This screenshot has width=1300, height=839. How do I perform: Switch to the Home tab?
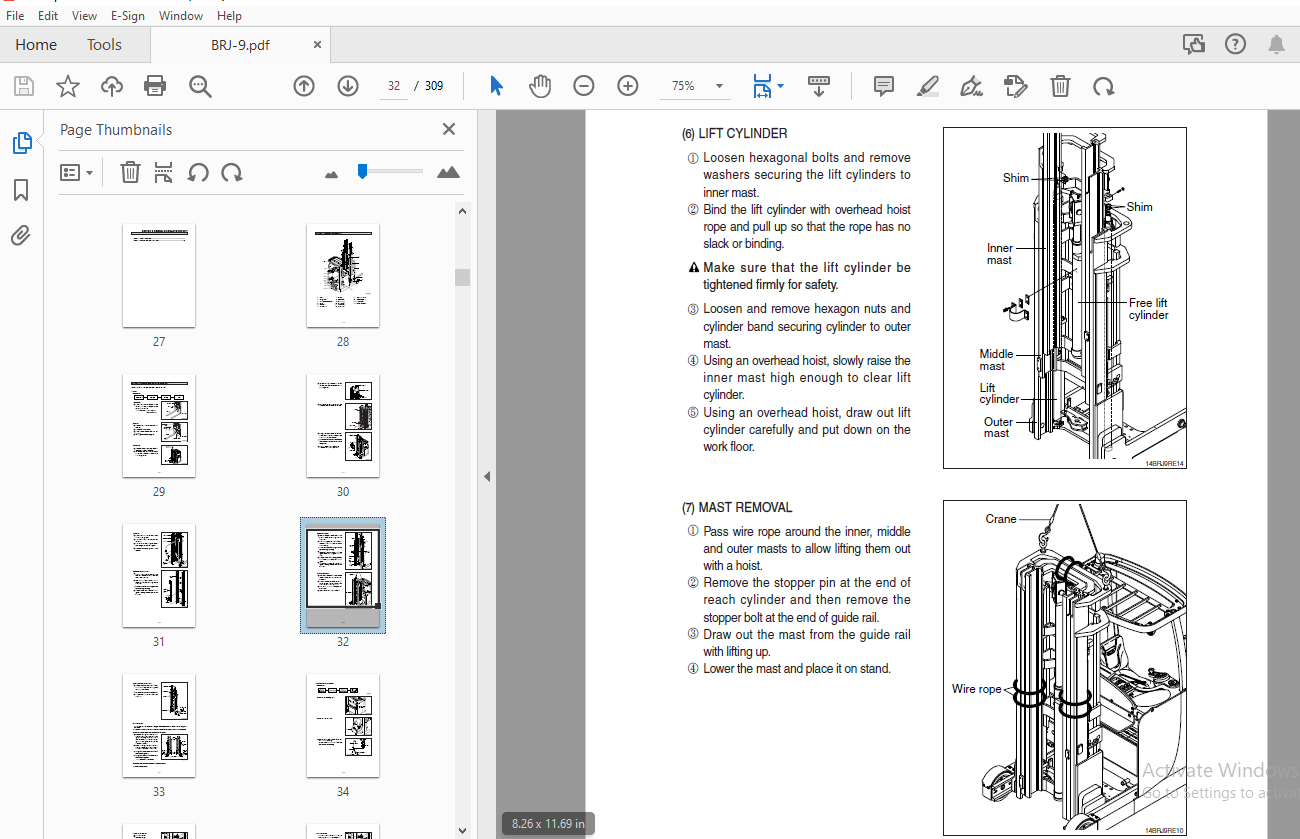tap(36, 44)
